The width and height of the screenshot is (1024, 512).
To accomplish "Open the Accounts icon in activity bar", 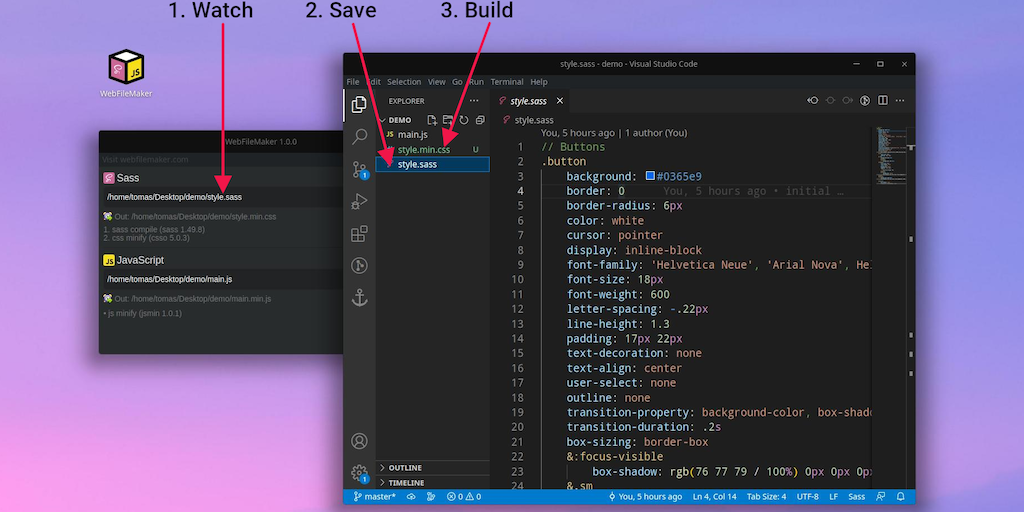I will click(x=359, y=441).
